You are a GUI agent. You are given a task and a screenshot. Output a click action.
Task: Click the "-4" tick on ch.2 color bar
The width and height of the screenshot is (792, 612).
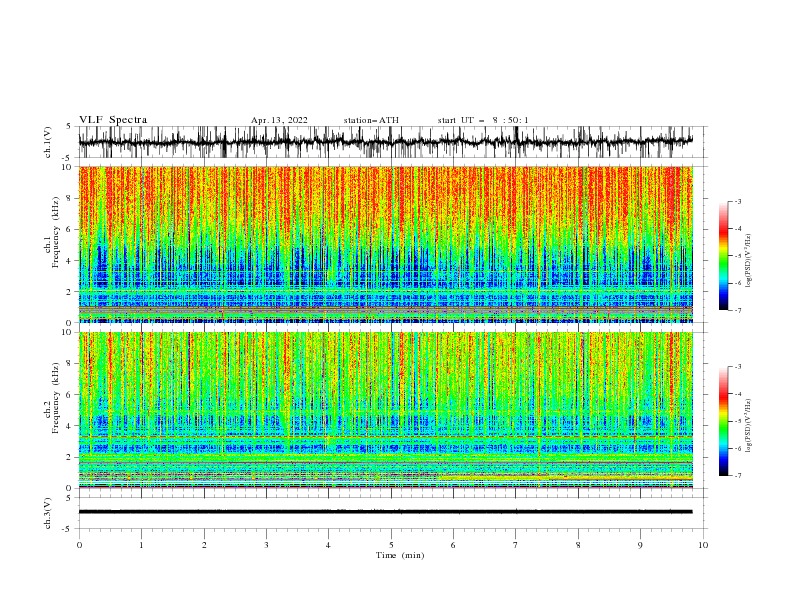tap(737, 394)
